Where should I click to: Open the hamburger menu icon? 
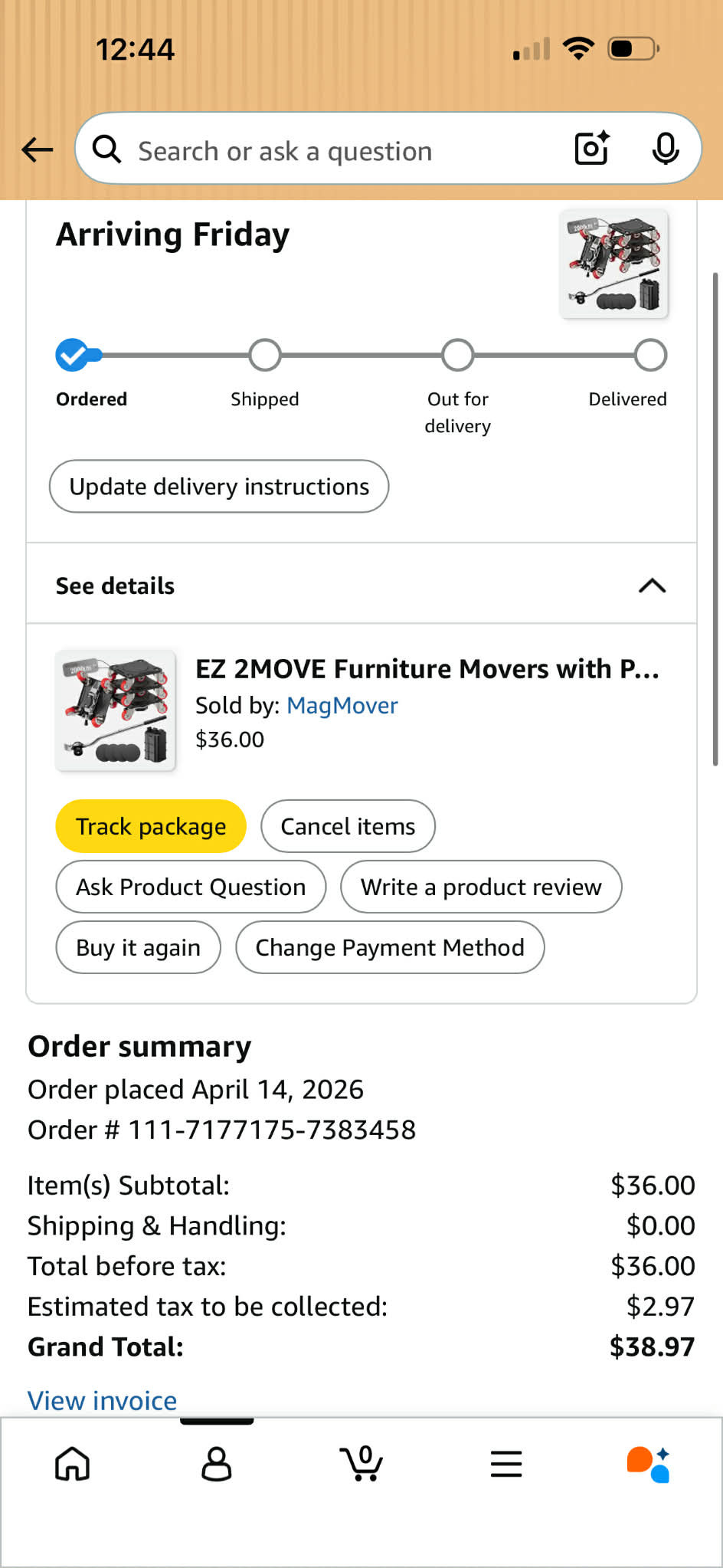[506, 1464]
